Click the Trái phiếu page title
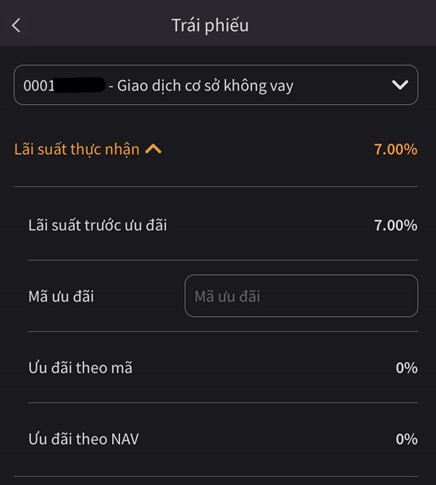This screenshot has height=485, width=436. click(210, 25)
